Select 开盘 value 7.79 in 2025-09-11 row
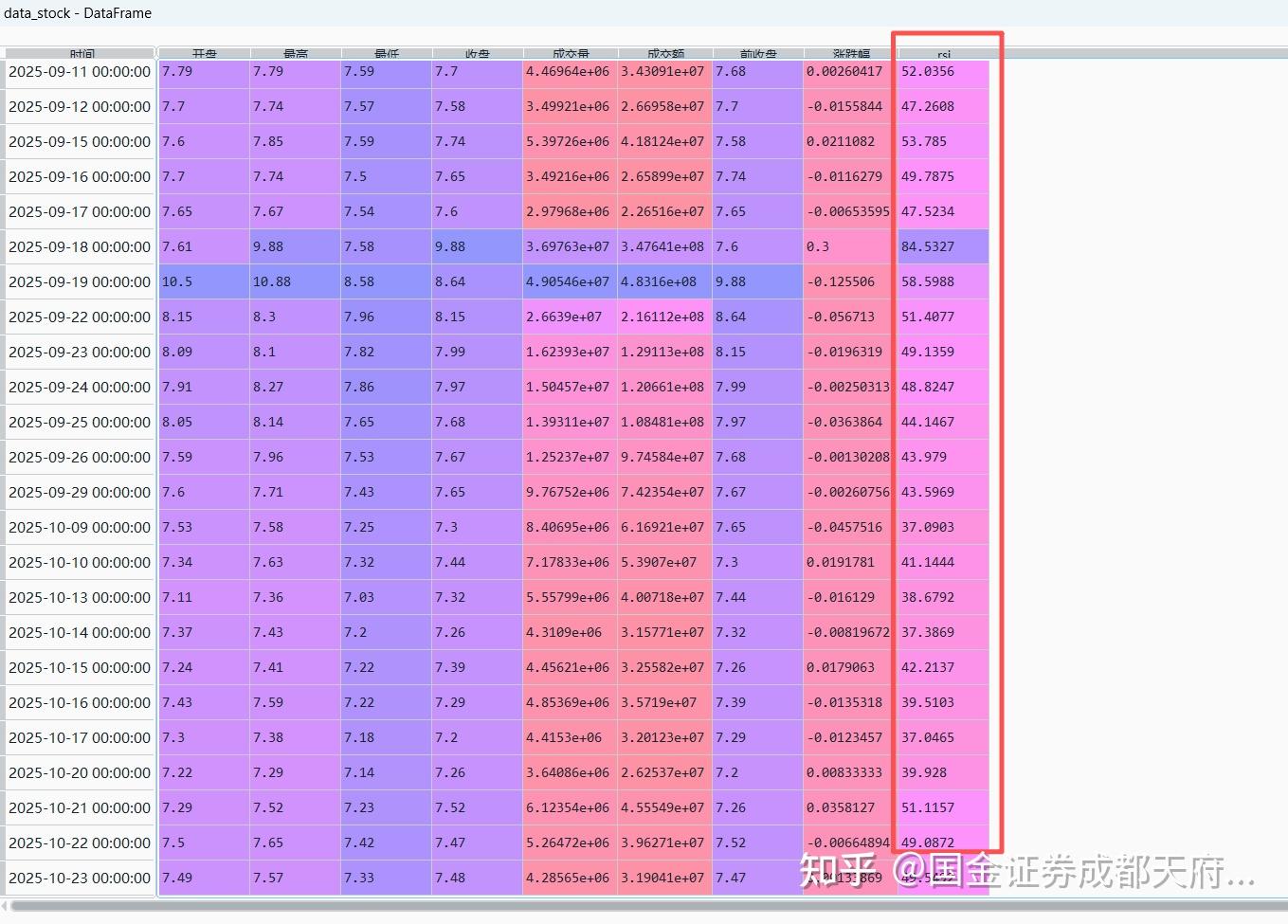This screenshot has width=1288, height=924. (x=204, y=72)
